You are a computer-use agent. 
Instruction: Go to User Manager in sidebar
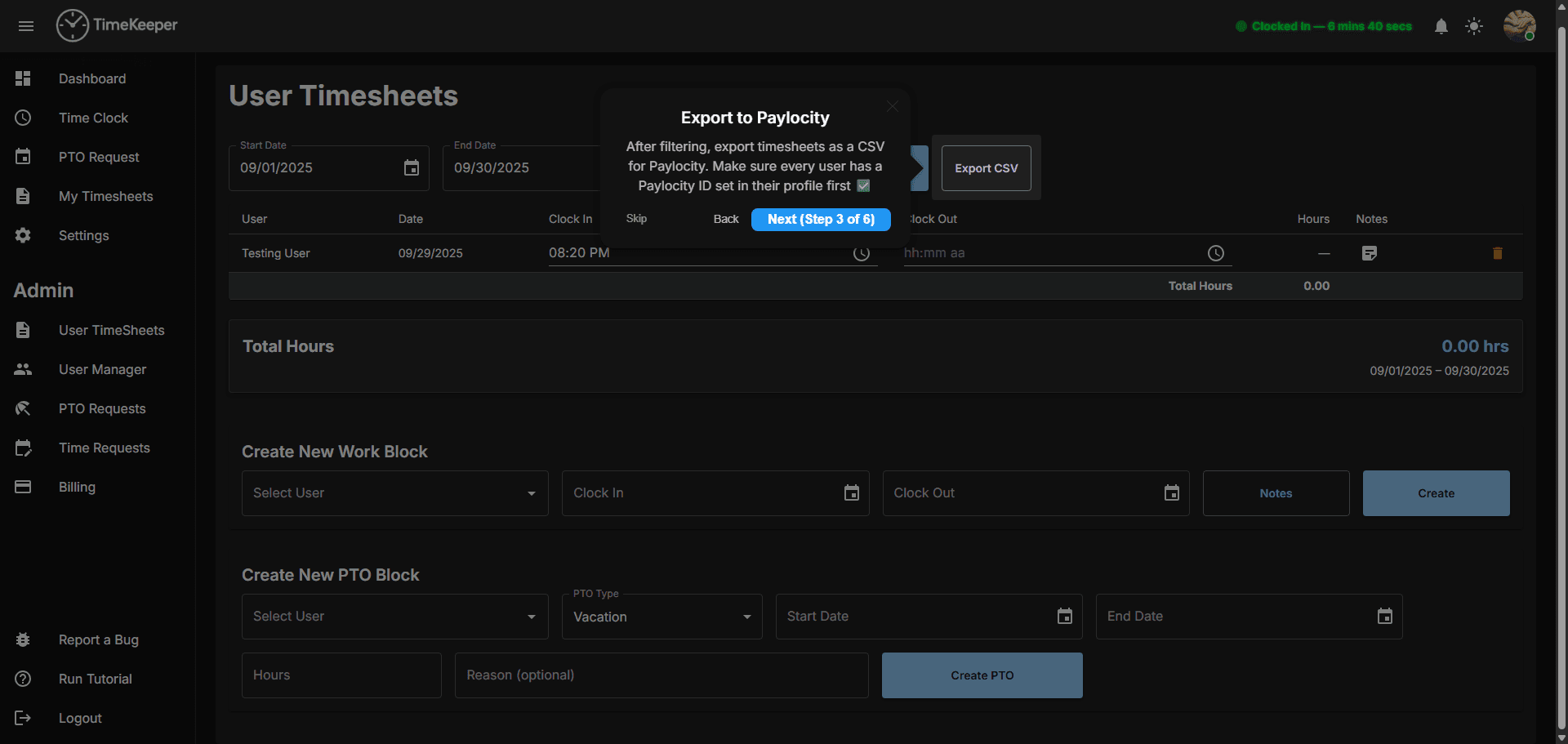pos(102,369)
